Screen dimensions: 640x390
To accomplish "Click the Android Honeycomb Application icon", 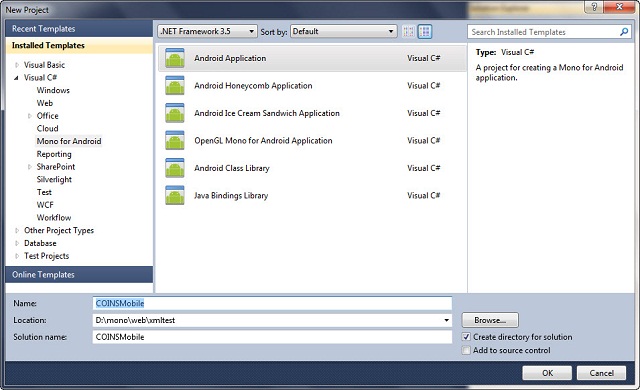I will tap(175, 86).
